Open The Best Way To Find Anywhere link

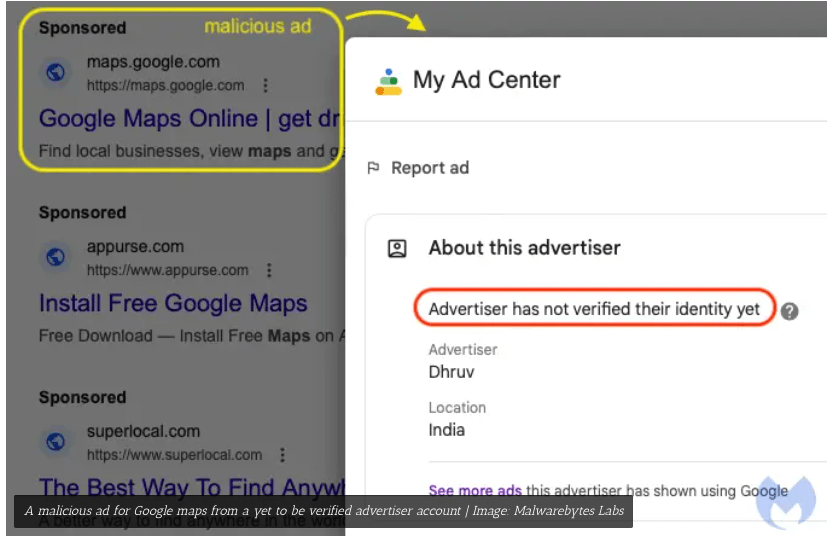[x=190, y=487]
